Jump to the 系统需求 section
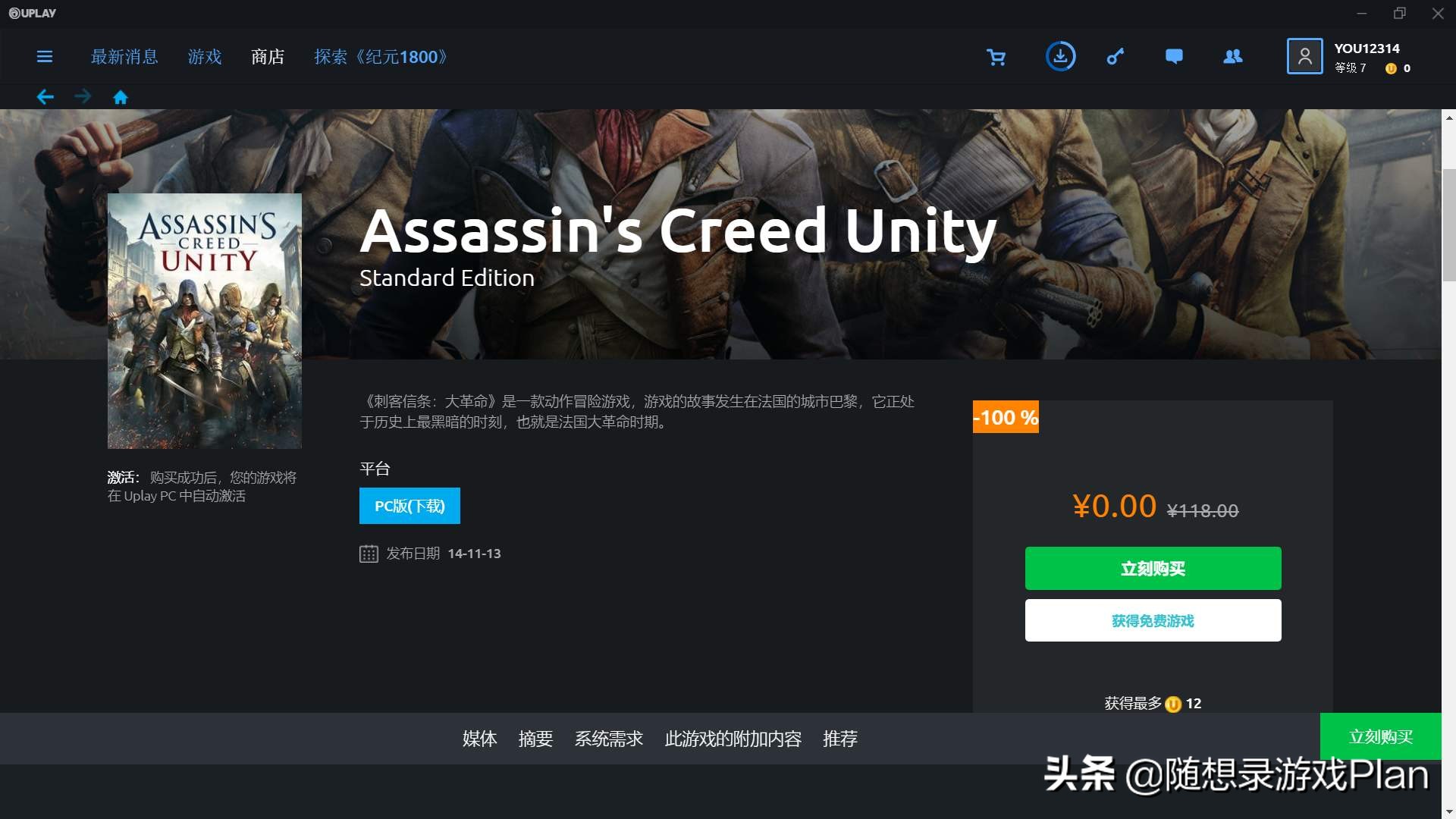The image size is (1456, 819). (609, 739)
